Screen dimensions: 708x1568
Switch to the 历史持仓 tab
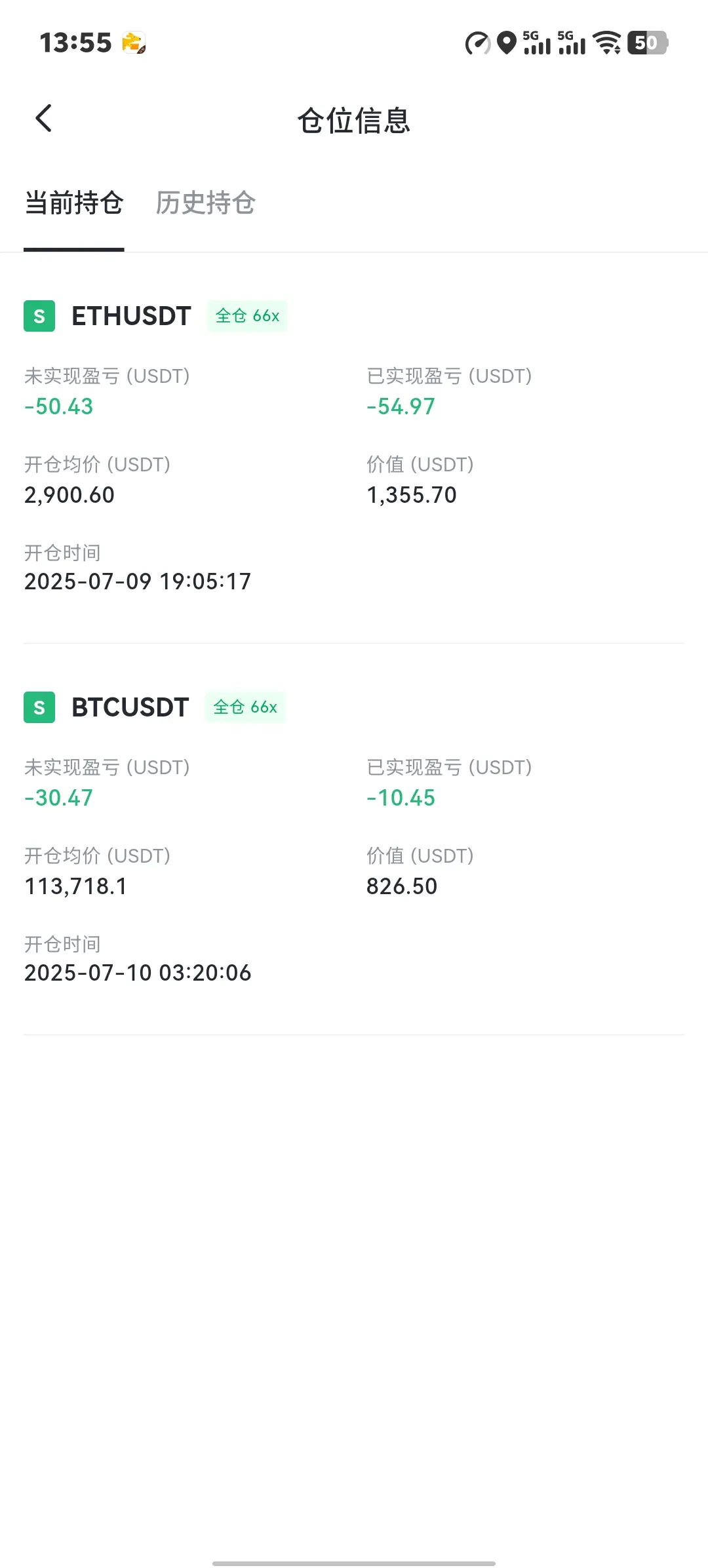tap(205, 203)
